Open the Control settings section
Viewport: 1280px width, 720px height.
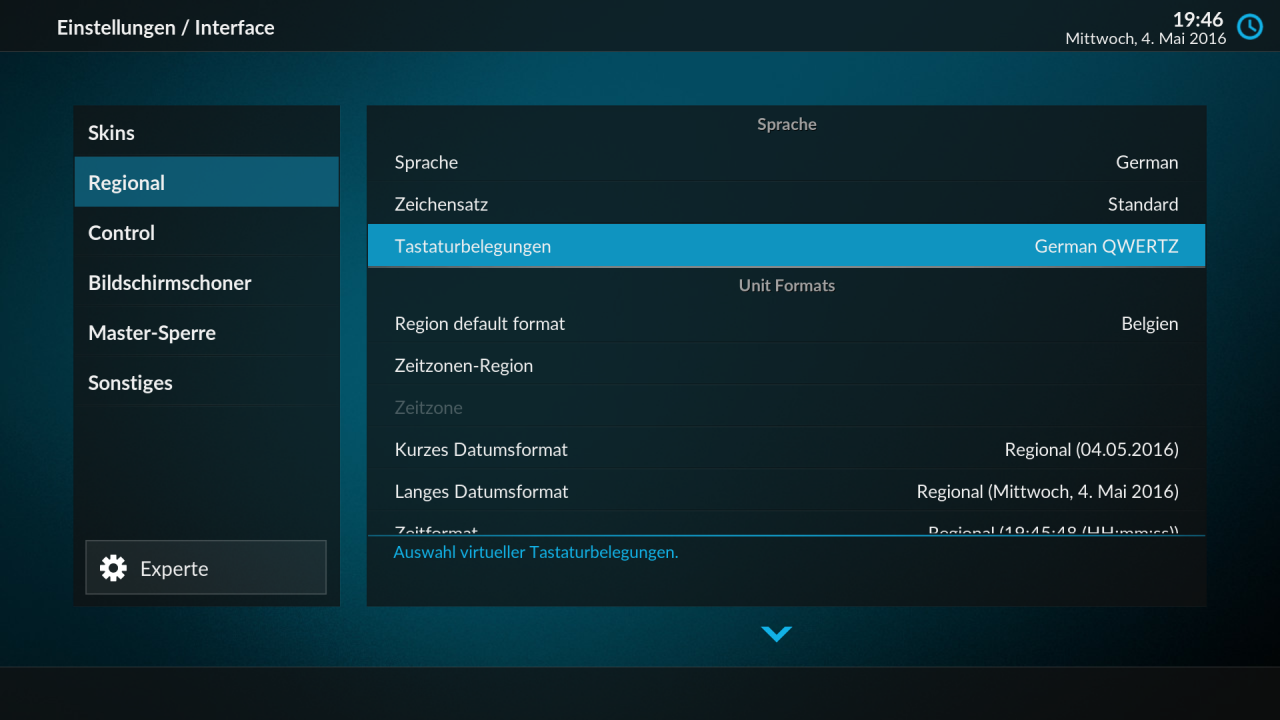pos(206,232)
